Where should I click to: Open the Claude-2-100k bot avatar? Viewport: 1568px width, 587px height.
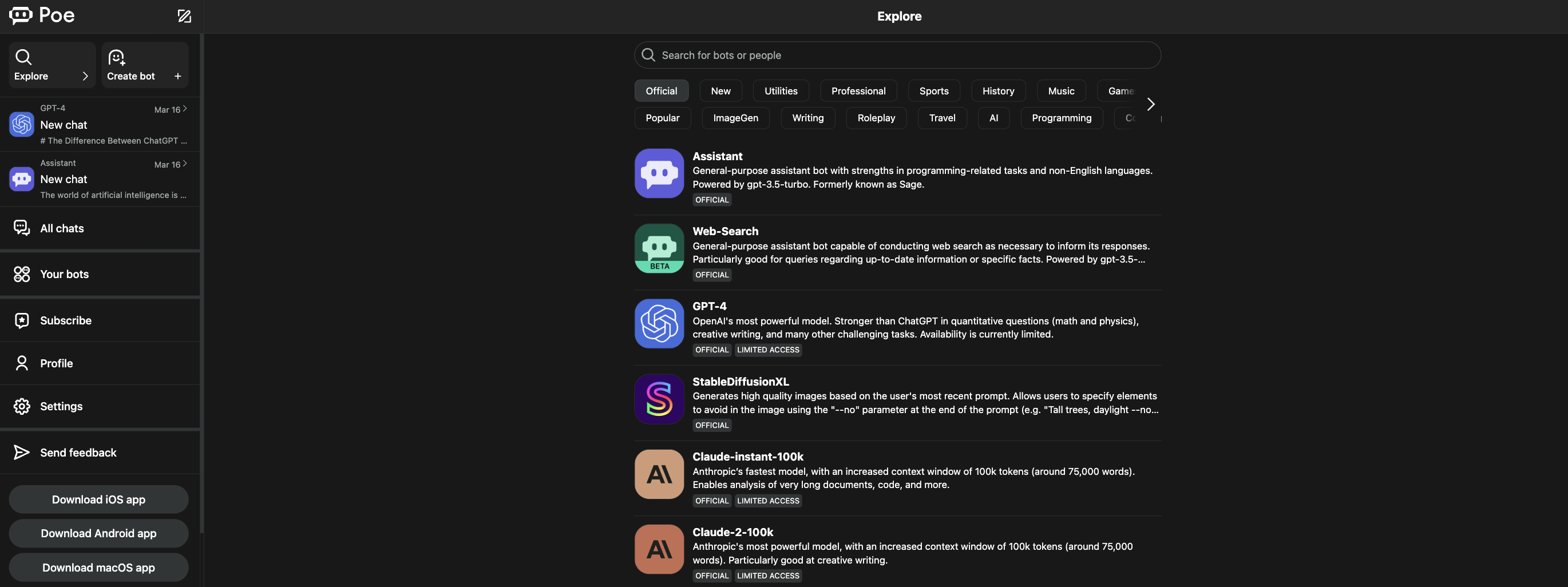(x=659, y=549)
